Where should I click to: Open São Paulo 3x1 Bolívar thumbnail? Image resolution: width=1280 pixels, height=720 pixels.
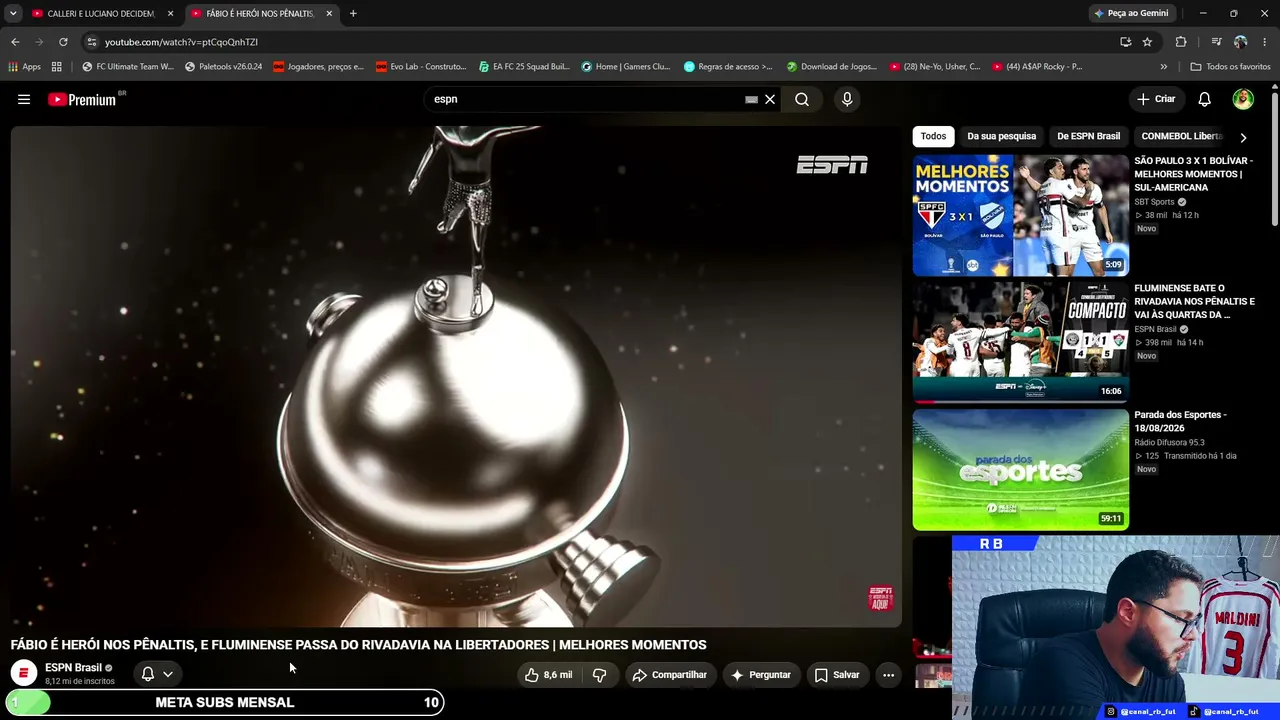pos(1020,215)
